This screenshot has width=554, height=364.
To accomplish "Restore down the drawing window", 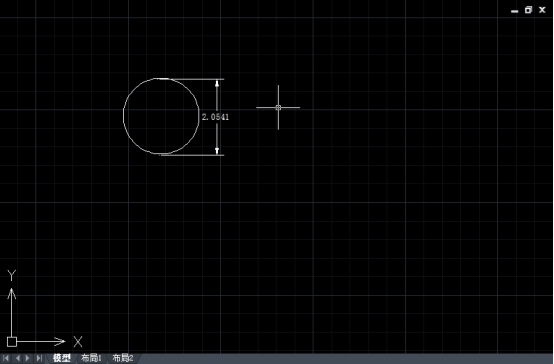I will [x=528, y=10].
